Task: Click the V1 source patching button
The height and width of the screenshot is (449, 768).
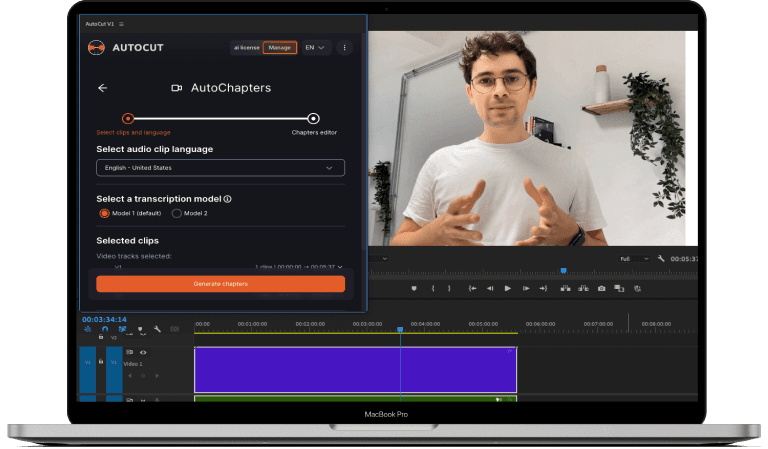Action: coord(88,370)
